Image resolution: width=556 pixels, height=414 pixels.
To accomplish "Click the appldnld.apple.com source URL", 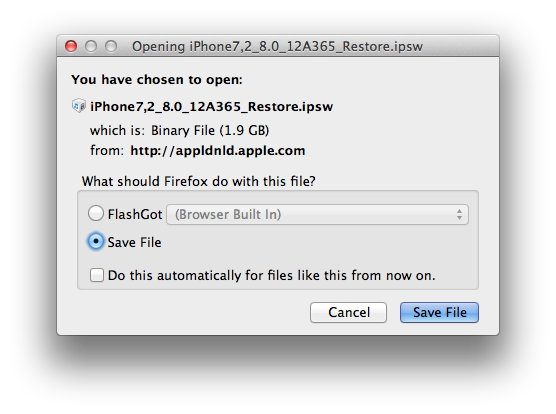I will click(x=218, y=151).
